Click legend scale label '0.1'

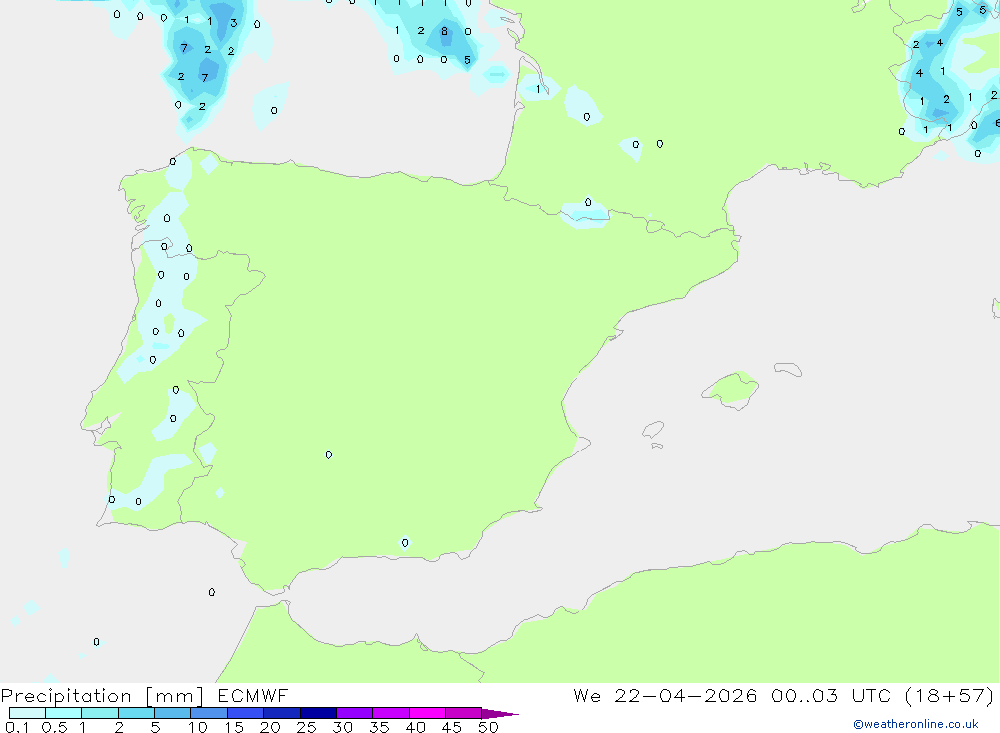coord(17,727)
